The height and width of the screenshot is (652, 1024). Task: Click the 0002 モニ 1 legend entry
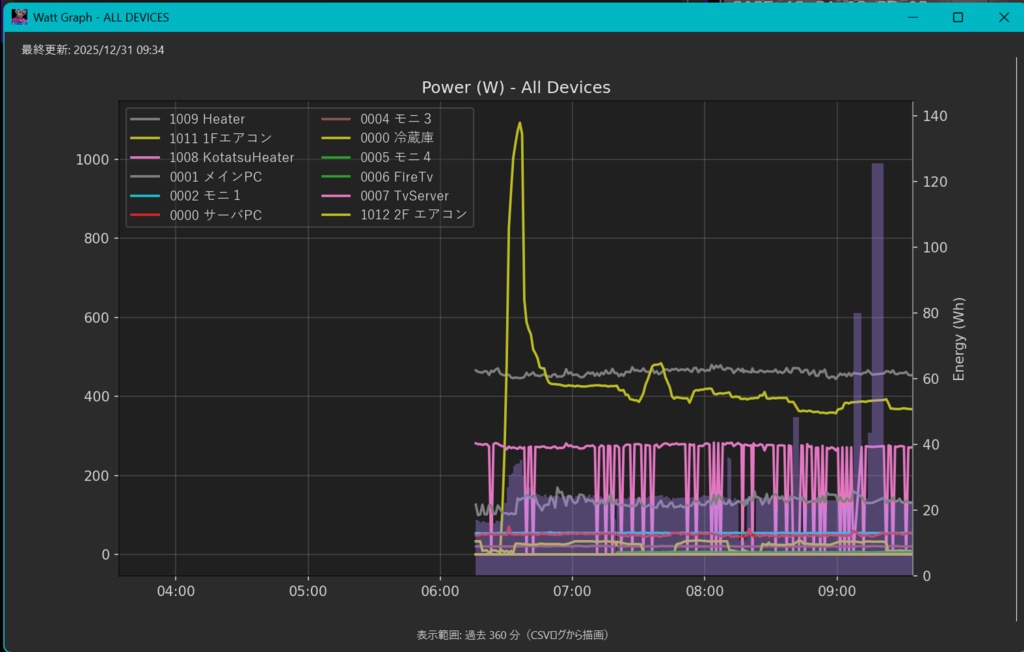point(185,195)
